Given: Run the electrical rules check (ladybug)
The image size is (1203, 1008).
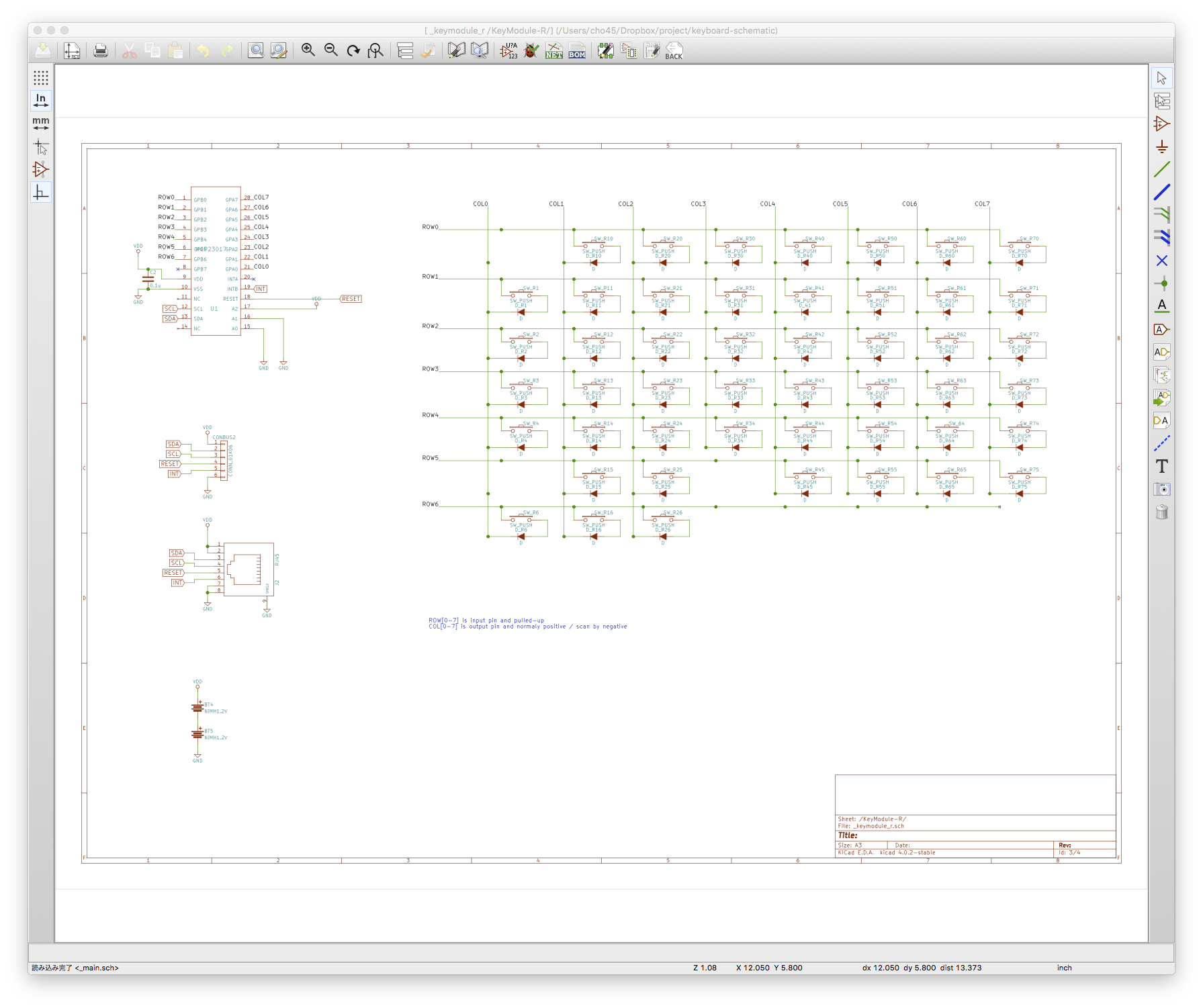Looking at the screenshot, I should (x=531, y=51).
